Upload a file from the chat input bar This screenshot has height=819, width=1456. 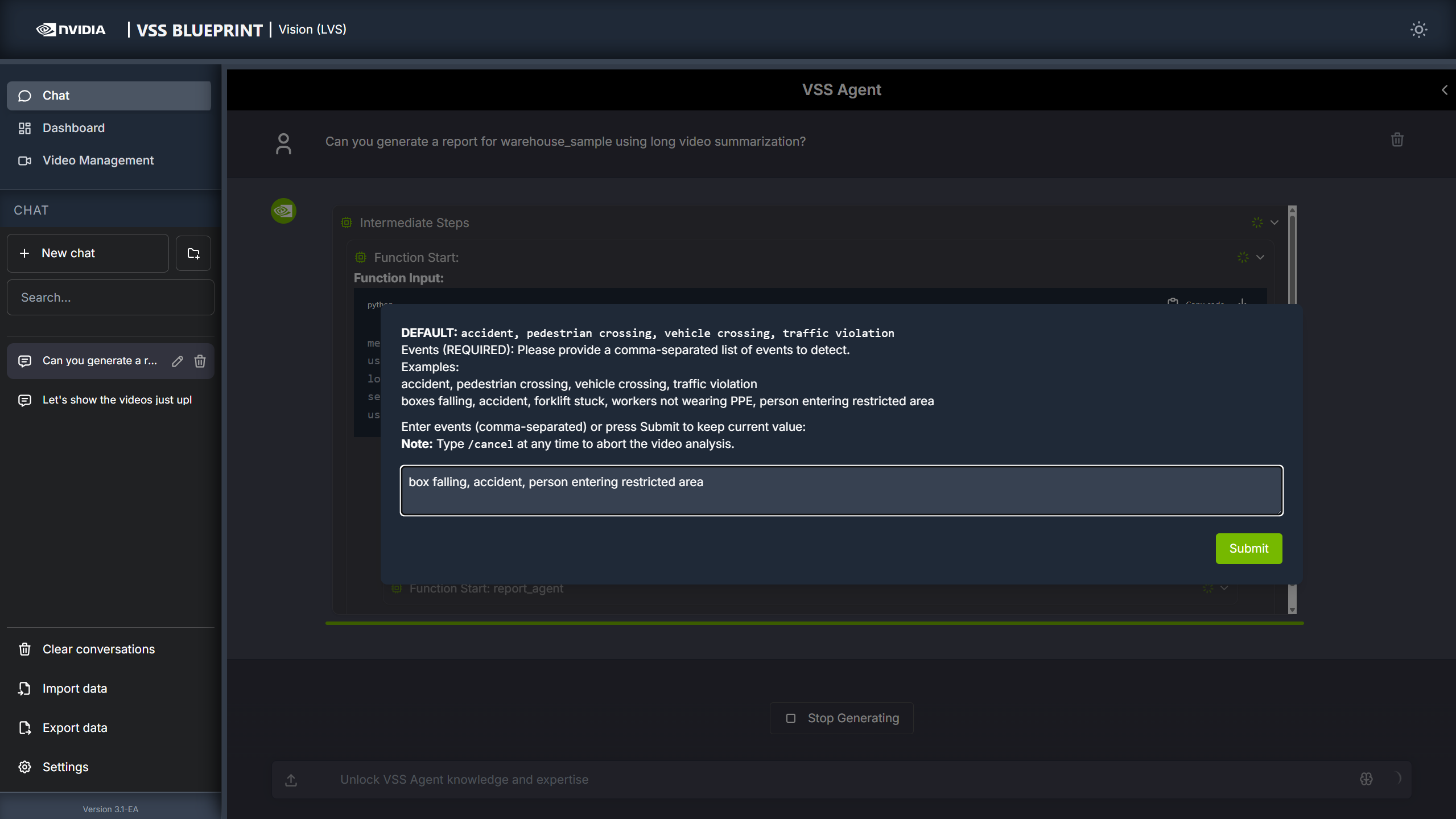pos(291,779)
